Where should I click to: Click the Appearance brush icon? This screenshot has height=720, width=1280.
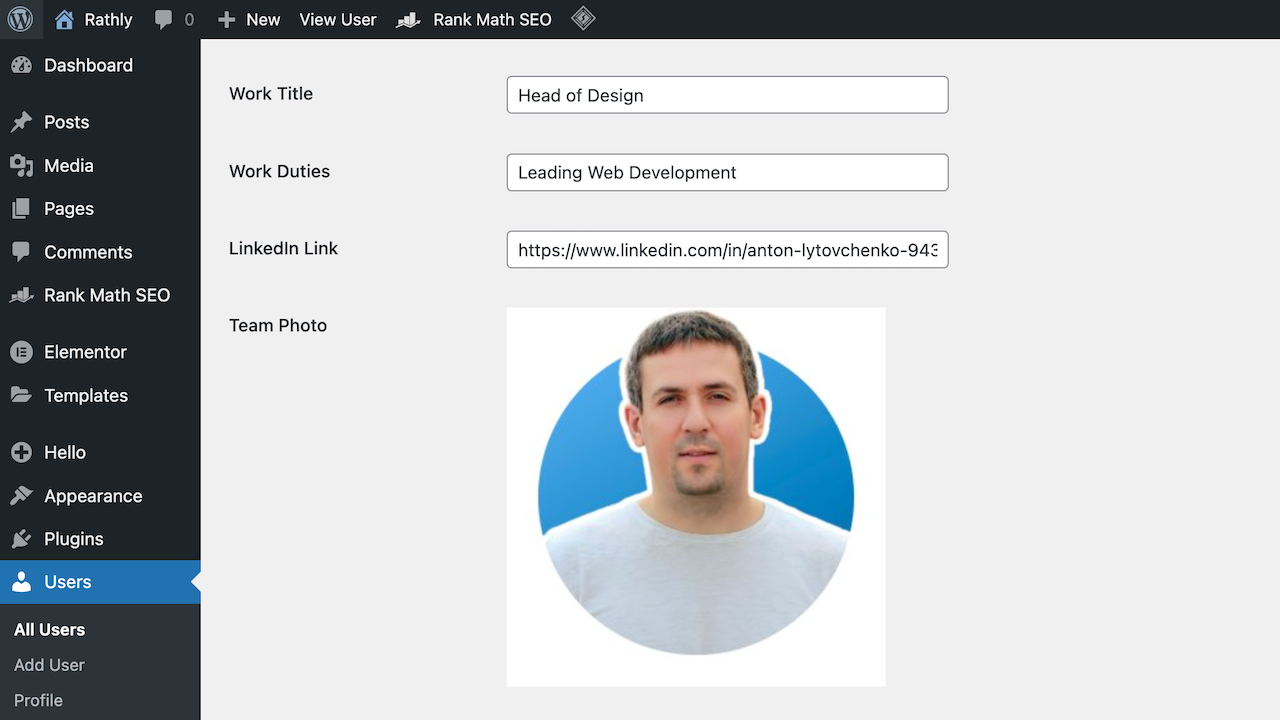click(22, 496)
